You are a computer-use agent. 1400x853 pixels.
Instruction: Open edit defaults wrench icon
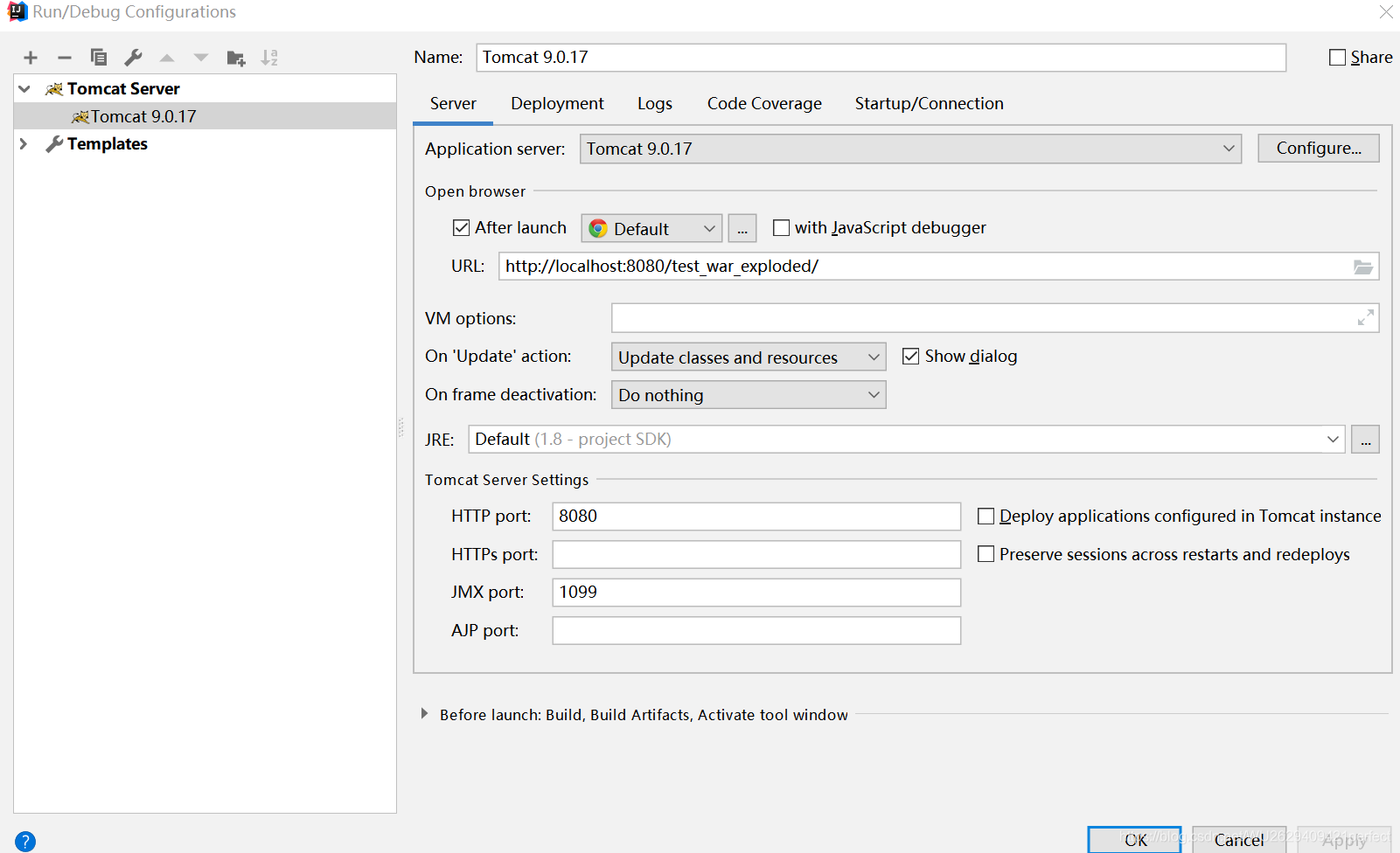pos(133,58)
